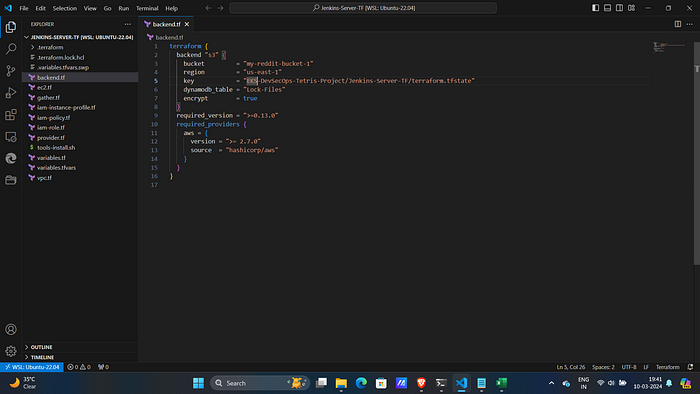This screenshot has width=700, height=394.
Task: Open iam-instance-profile.tf file
Action: pos(80,108)
